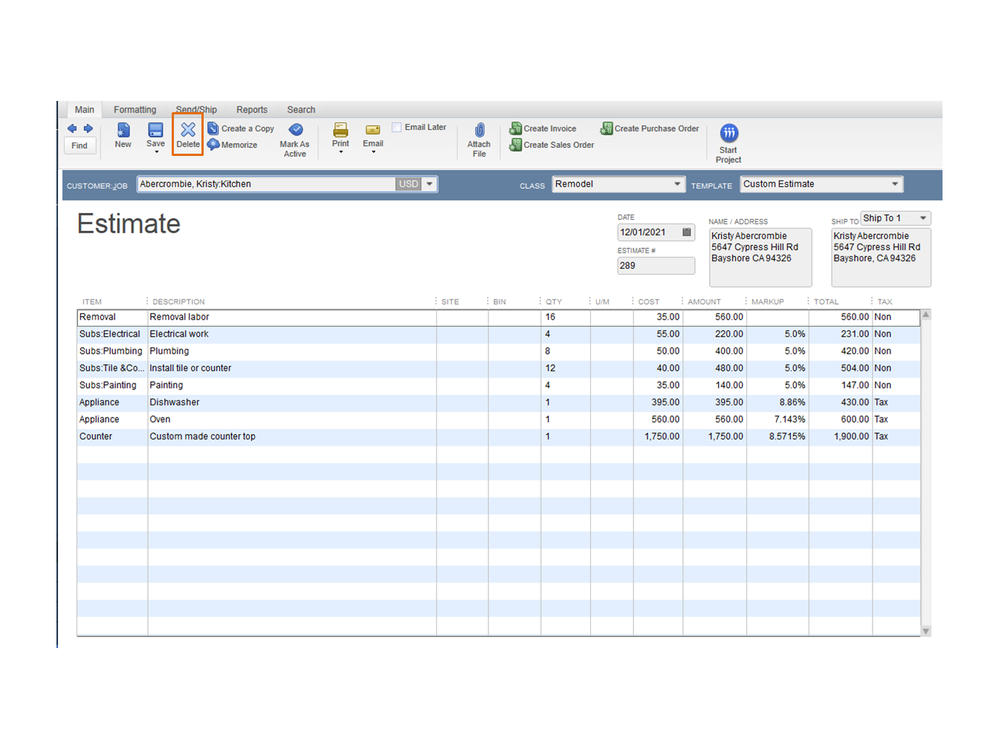Enable the Email Later checkbox
The height and width of the screenshot is (749, 999).
tap(397, 128)
